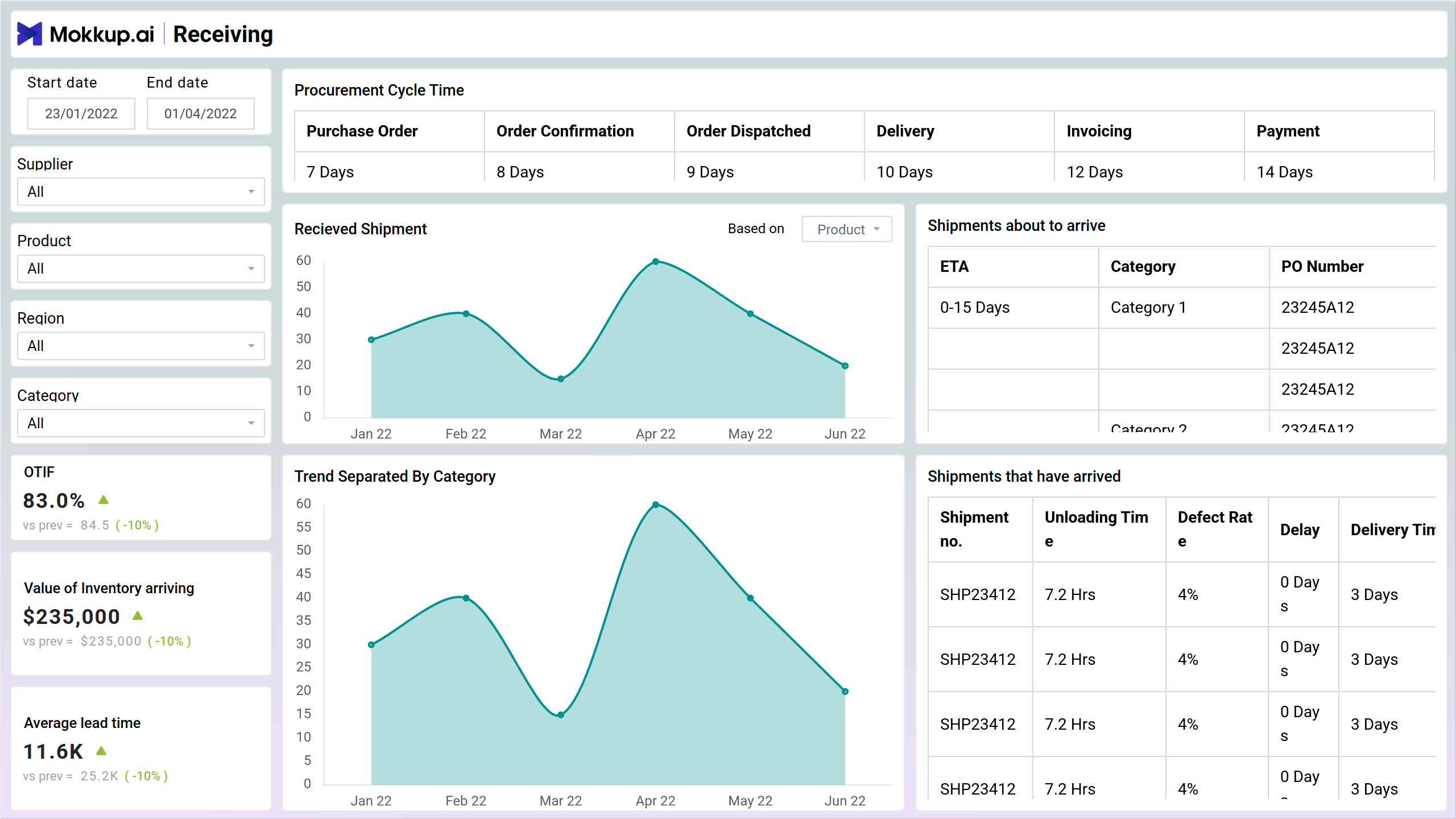This screenshot has height=819, width=1456.
Task: Select the Shipment no. column header
Action: coord(981,530)
